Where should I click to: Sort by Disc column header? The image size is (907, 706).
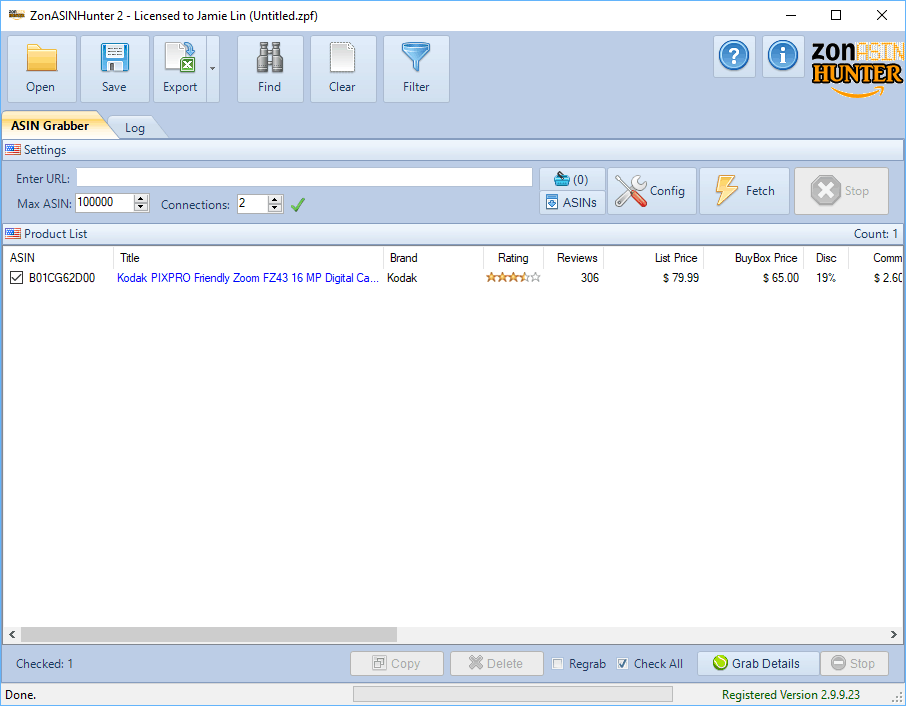pos(826,258)
